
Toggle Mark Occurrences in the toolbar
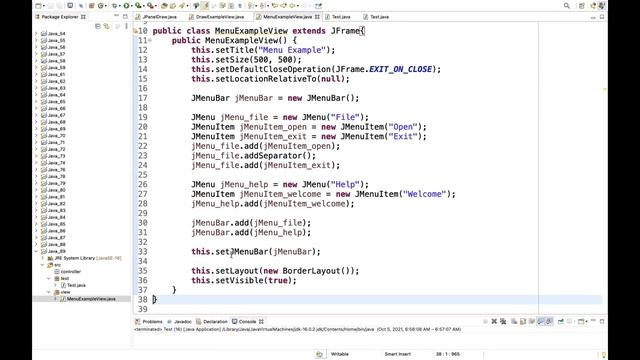tap(204, 6)
